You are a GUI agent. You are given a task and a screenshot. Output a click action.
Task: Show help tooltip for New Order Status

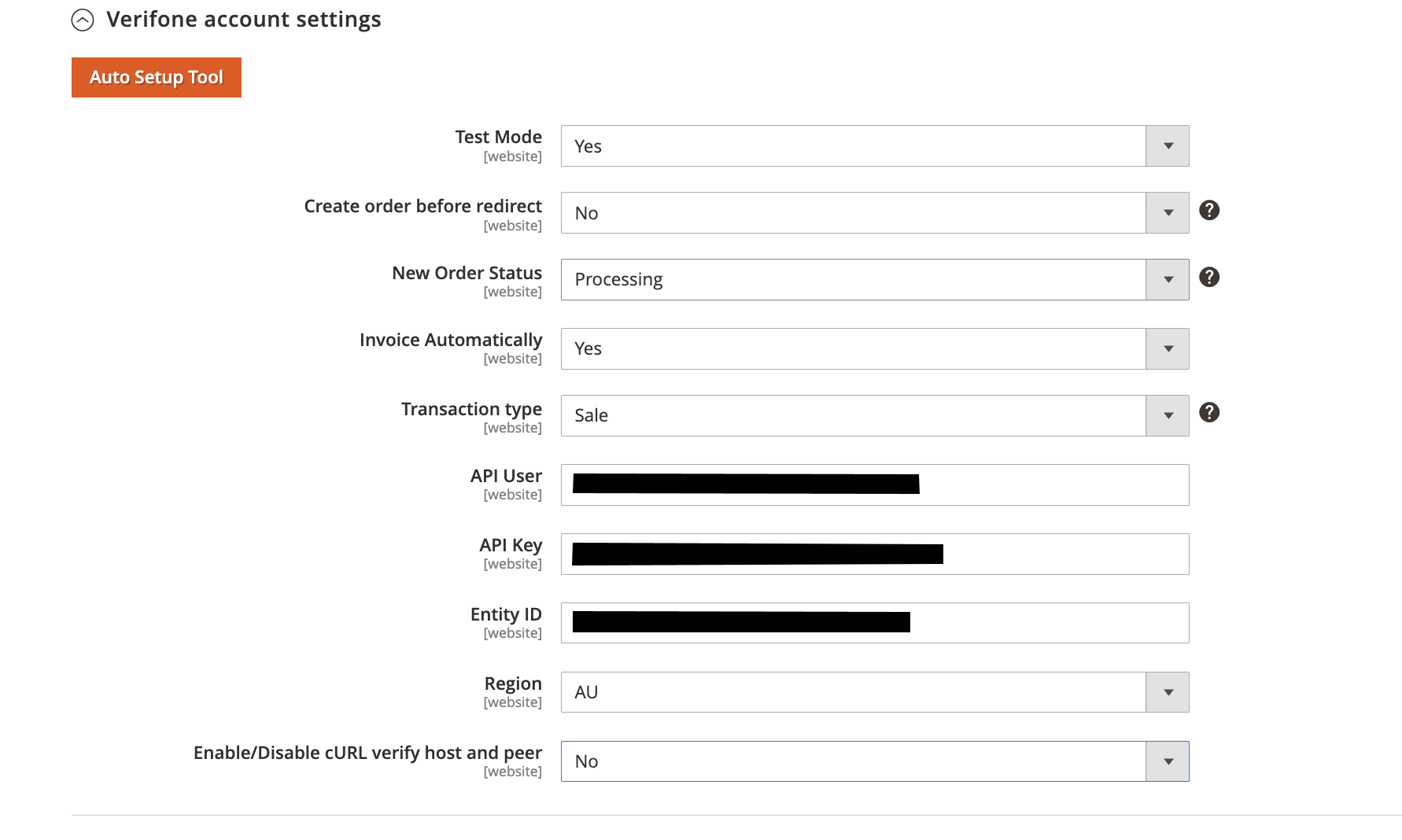tap(1209, 277)
